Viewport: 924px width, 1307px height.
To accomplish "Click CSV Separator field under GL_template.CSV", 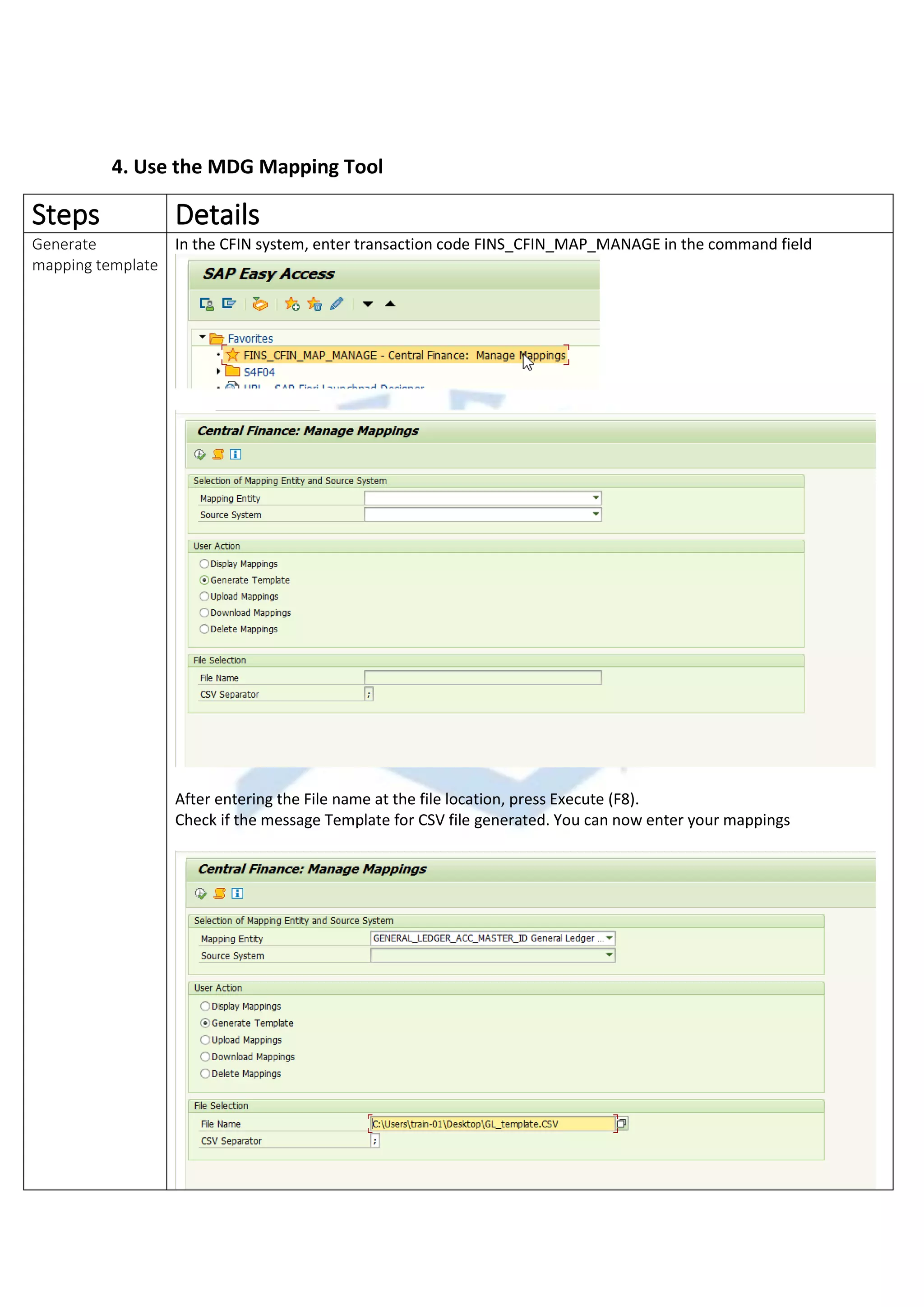I will [375, 1141].
